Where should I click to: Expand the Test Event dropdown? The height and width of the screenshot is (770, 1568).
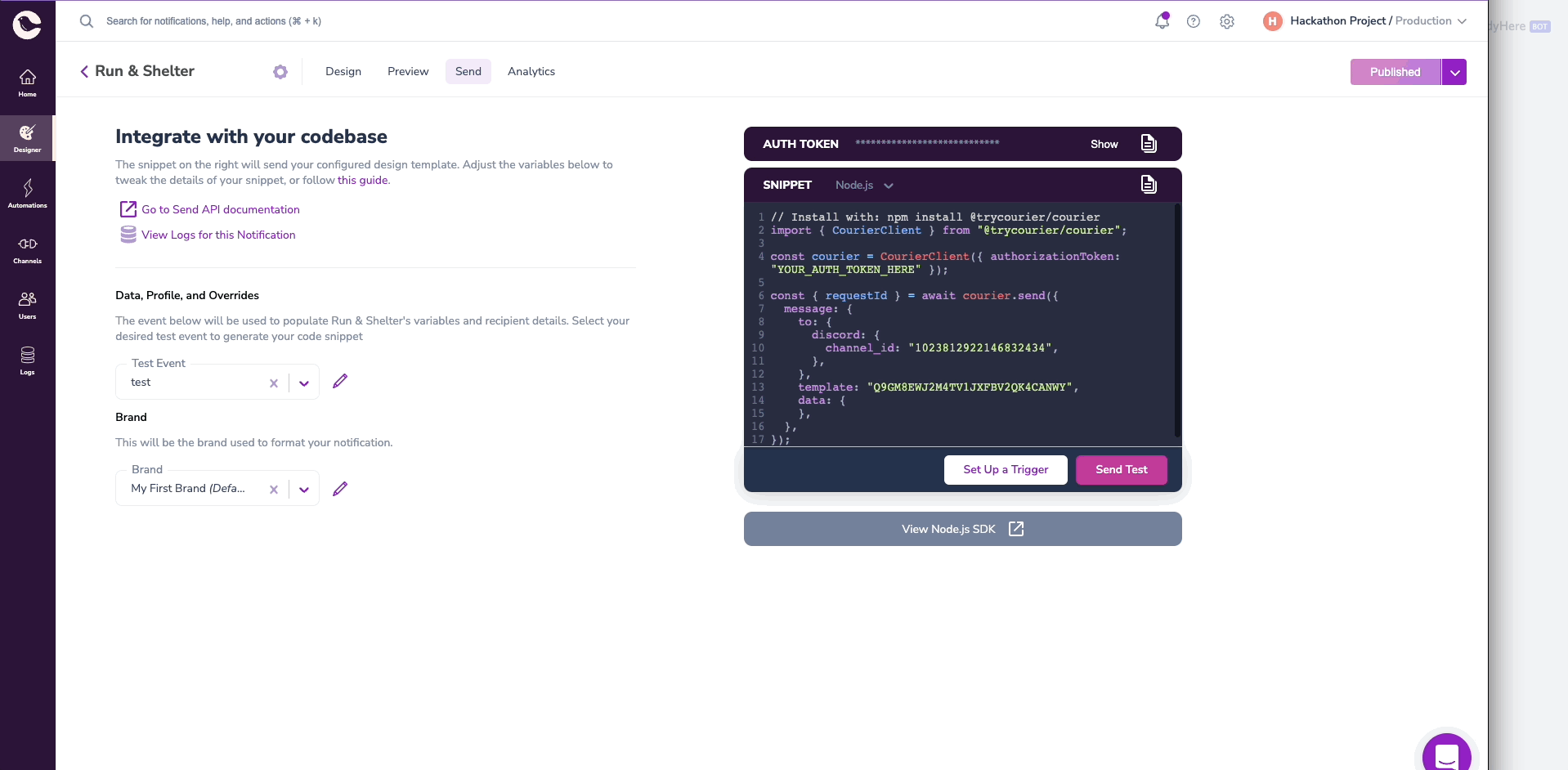[x=304, y=383]
